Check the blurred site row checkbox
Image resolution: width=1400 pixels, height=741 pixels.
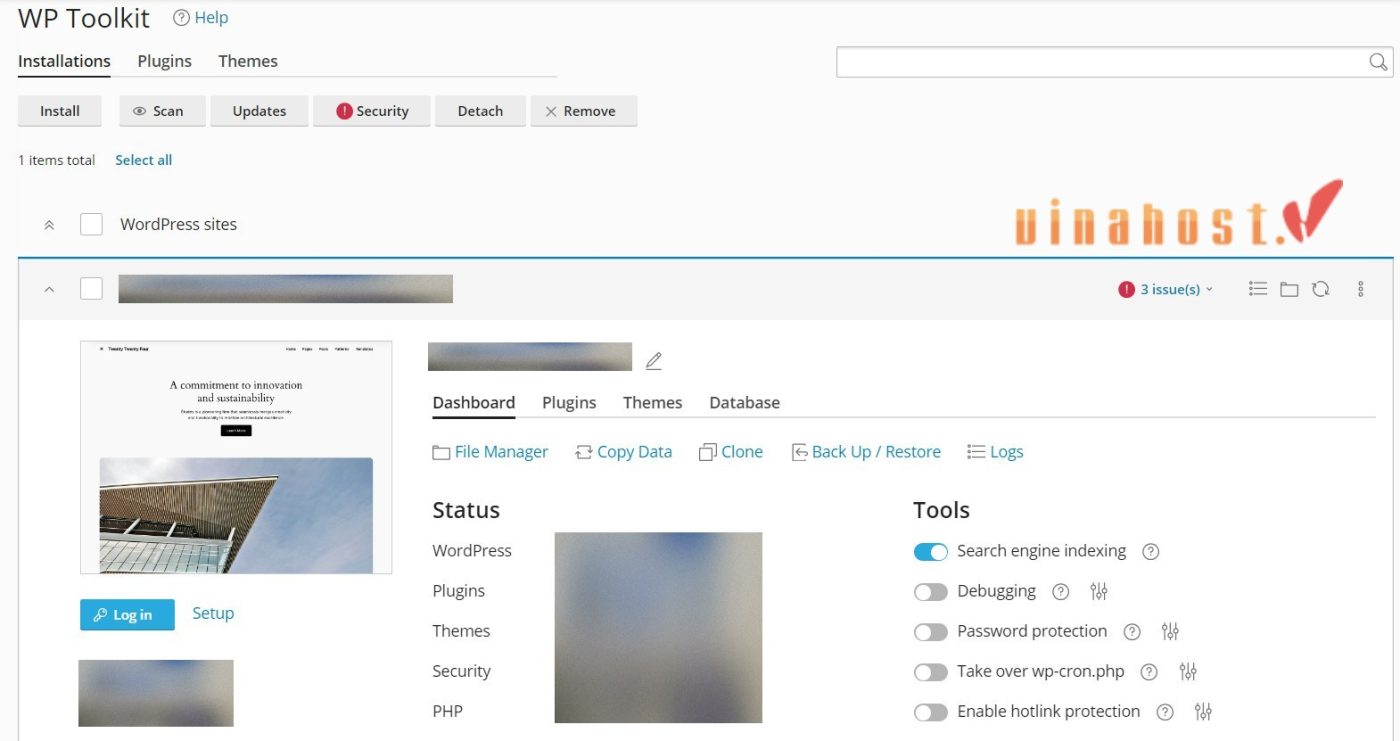click(91, 289)
